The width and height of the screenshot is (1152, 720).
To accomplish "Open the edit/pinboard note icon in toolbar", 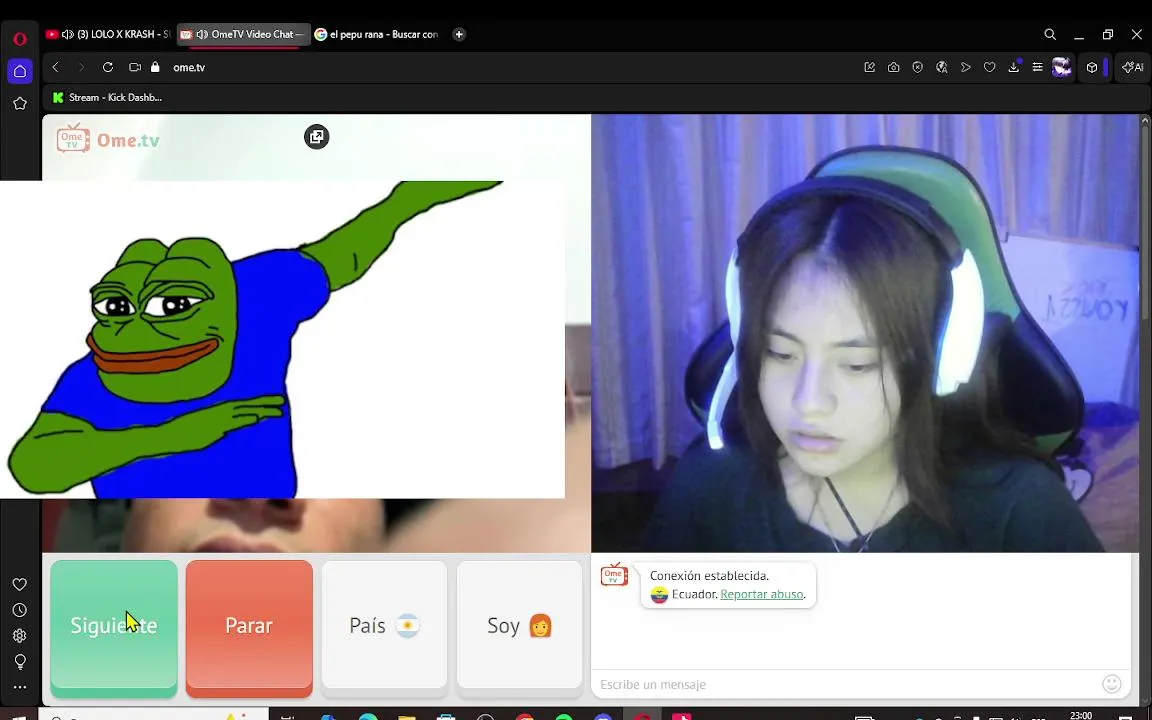I will coord(870,67).
